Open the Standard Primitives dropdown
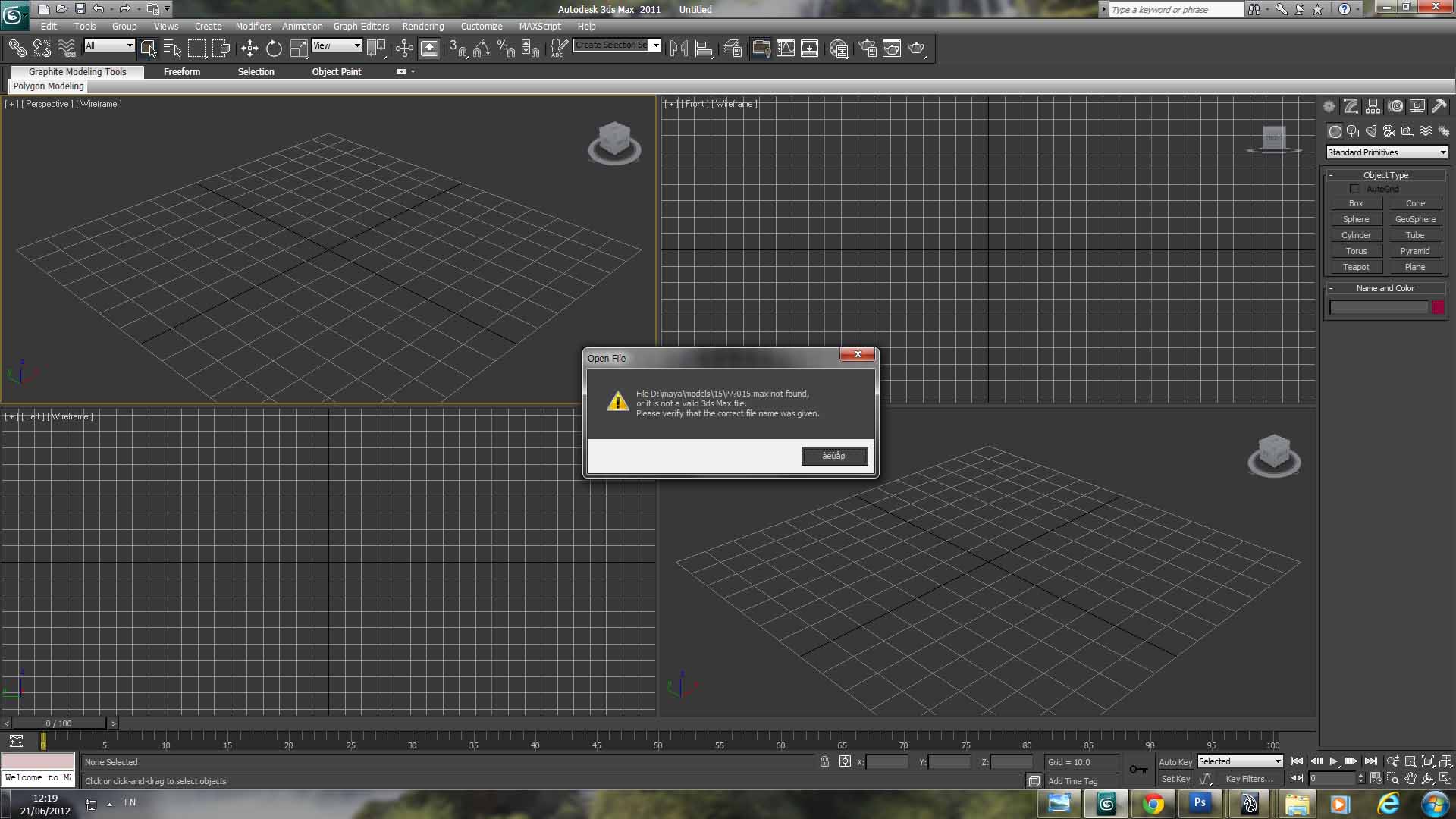 pos(1386,152)
